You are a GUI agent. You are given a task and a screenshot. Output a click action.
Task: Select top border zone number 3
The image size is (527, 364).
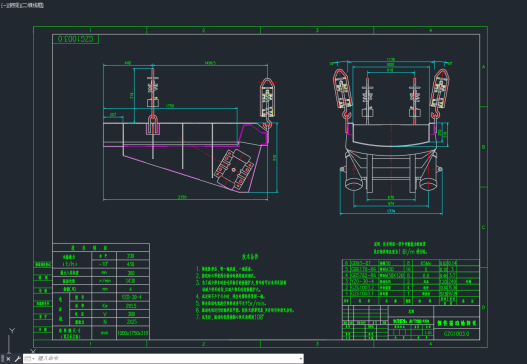pos(317,30)
